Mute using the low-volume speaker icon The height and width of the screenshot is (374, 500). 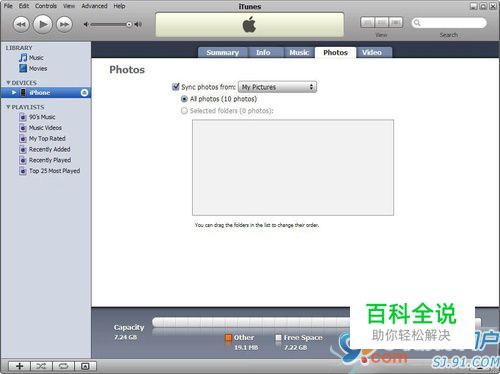(86, 24)
